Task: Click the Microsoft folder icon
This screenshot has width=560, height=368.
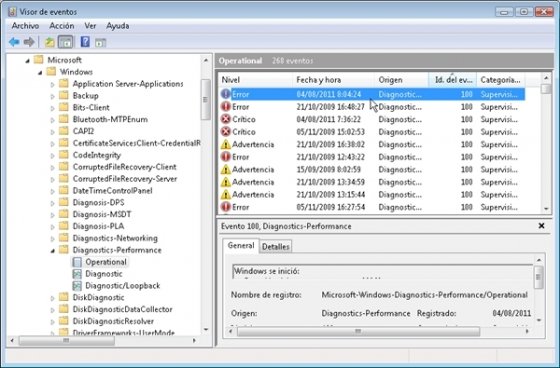Action: (x=39, y=59)
